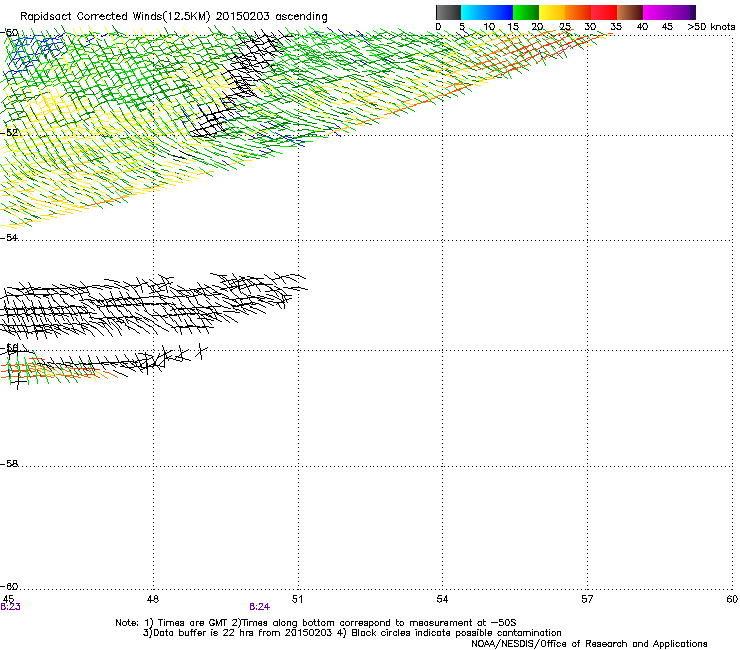Click the 48 longitude axis label
This screenshot has width=740, height=650.
[153, 599]
